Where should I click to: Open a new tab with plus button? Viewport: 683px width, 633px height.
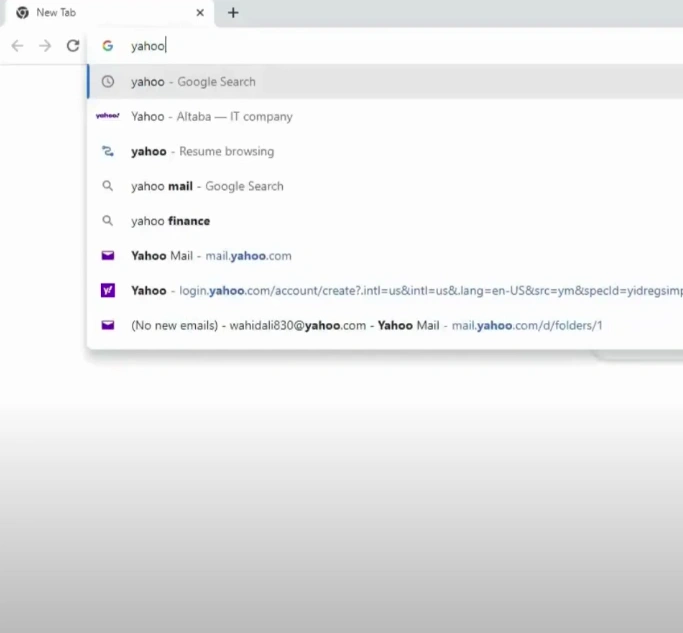(233, 13)
